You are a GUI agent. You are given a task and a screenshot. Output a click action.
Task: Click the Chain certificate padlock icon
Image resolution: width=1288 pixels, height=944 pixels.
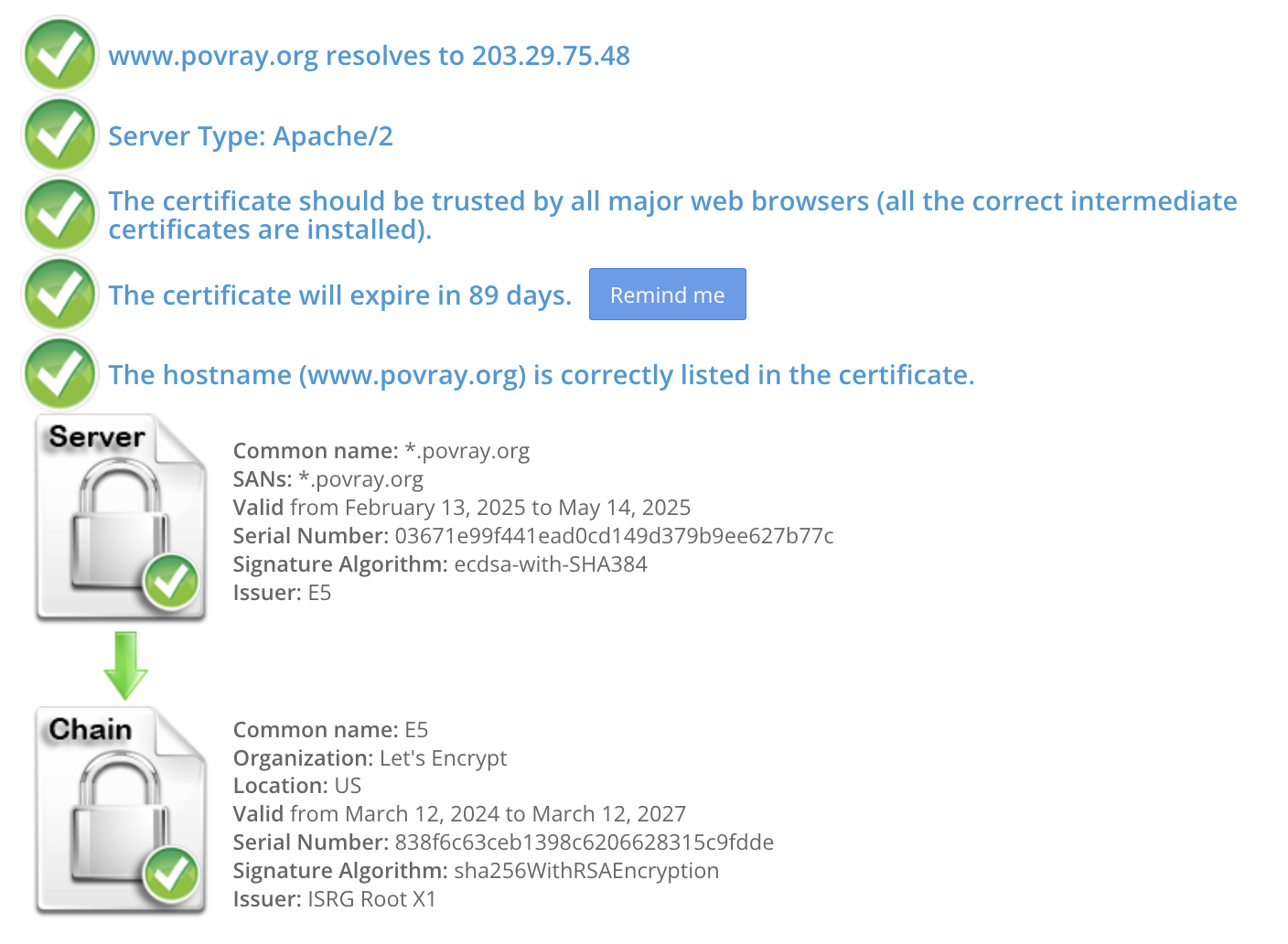[x=121, y=810]
